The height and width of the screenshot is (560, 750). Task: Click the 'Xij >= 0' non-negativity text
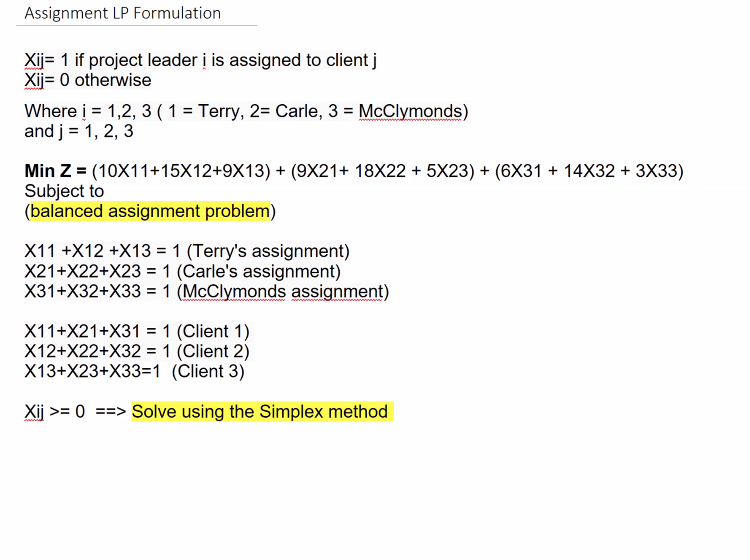[55, 411]
